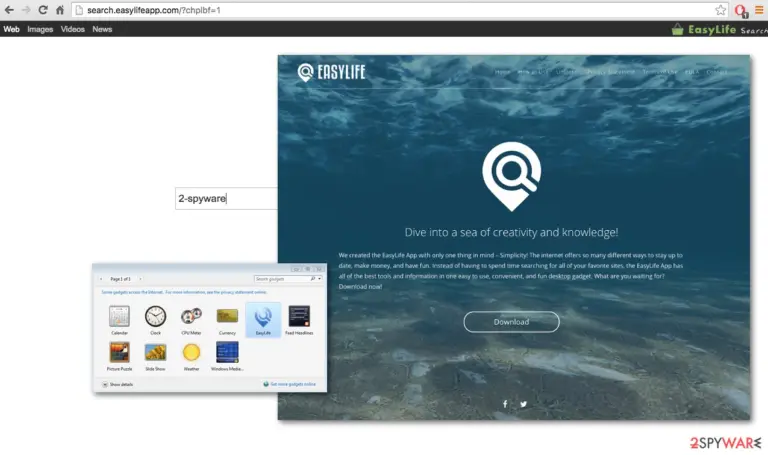Open the EULA navigation link
Image resolution: width=768 pixels, height=455 pixels.
click(x=692, y=72)
